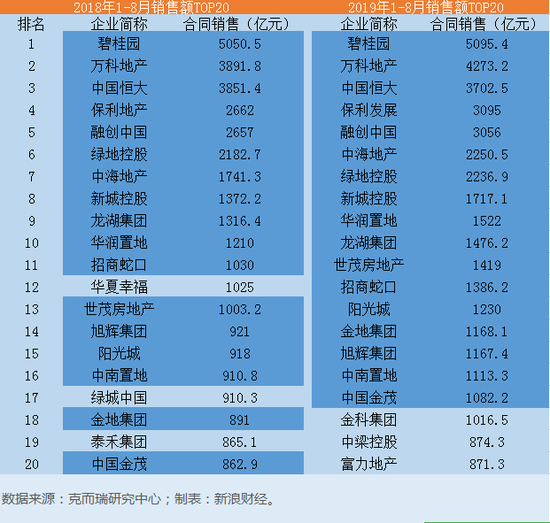
Task: Click the header title 2018年1-8月销售额TOP20
Action: point(151,7)
